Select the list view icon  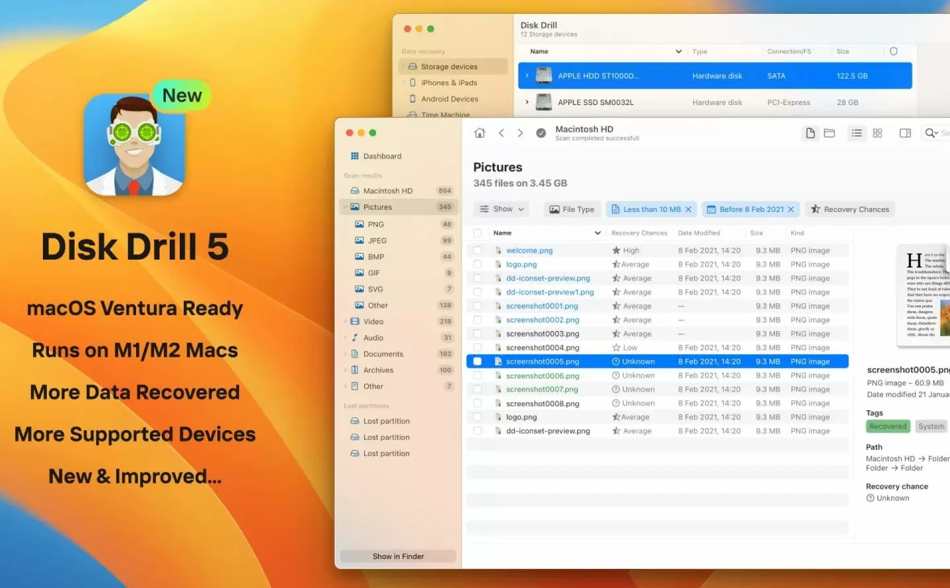[856, 133]
